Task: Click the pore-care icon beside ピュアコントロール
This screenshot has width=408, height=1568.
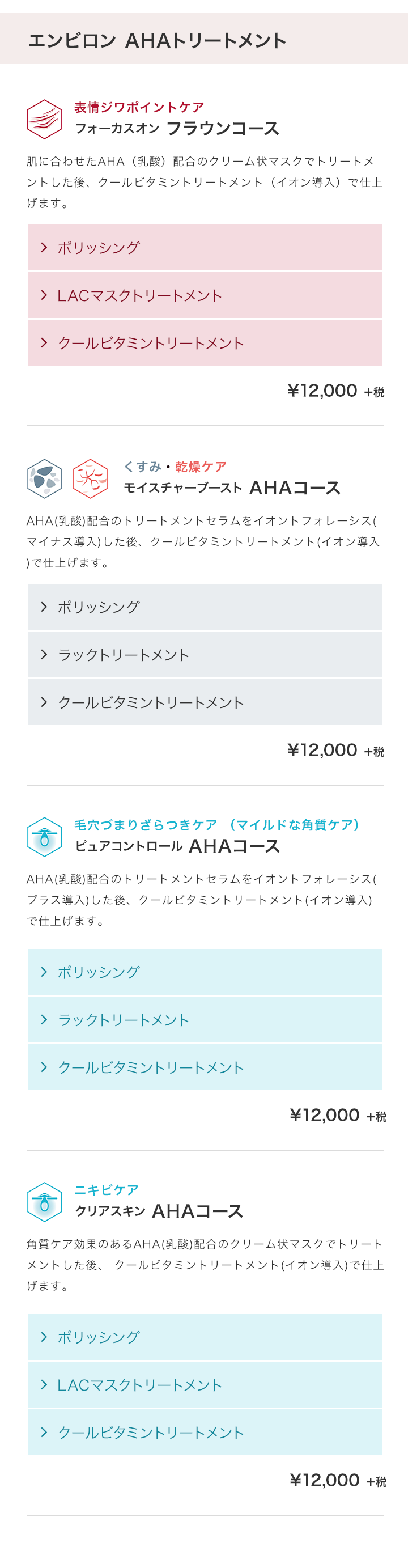Action: [44, 836]
